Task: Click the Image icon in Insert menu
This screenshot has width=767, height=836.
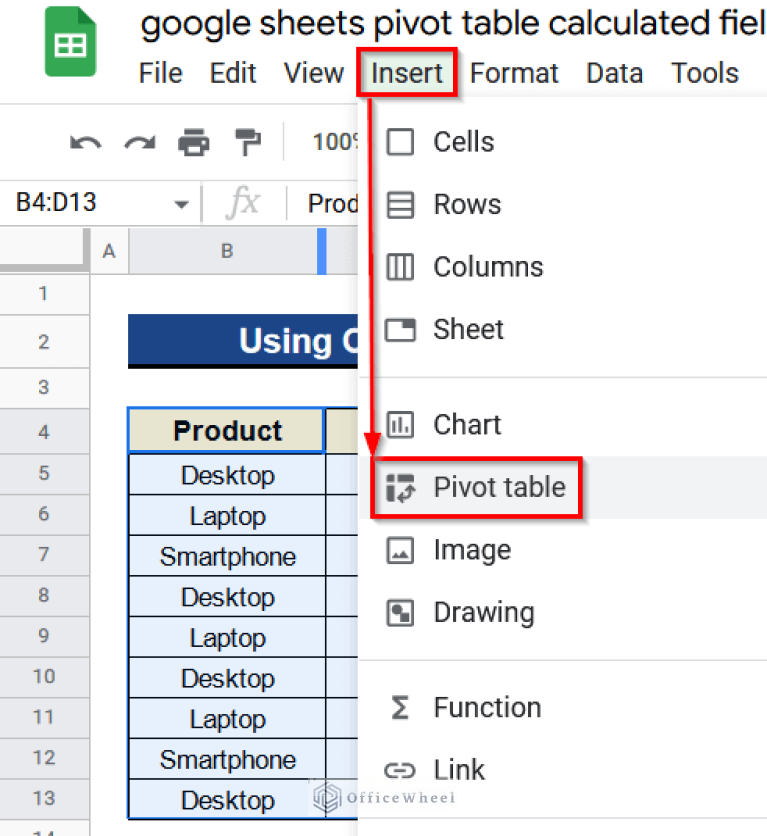Action: (400, 550)
